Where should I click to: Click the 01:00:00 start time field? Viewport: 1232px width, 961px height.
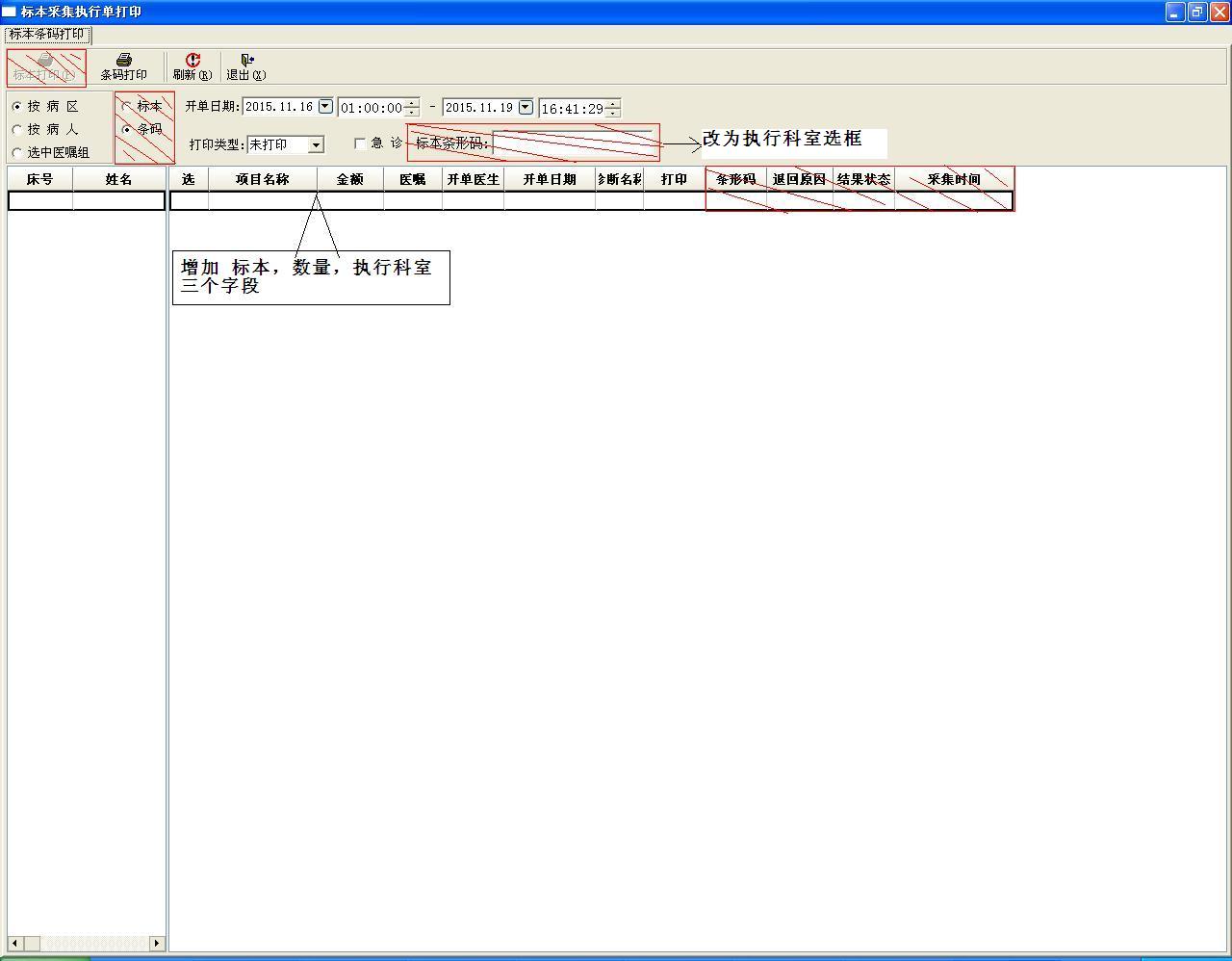tap(372, 108)
